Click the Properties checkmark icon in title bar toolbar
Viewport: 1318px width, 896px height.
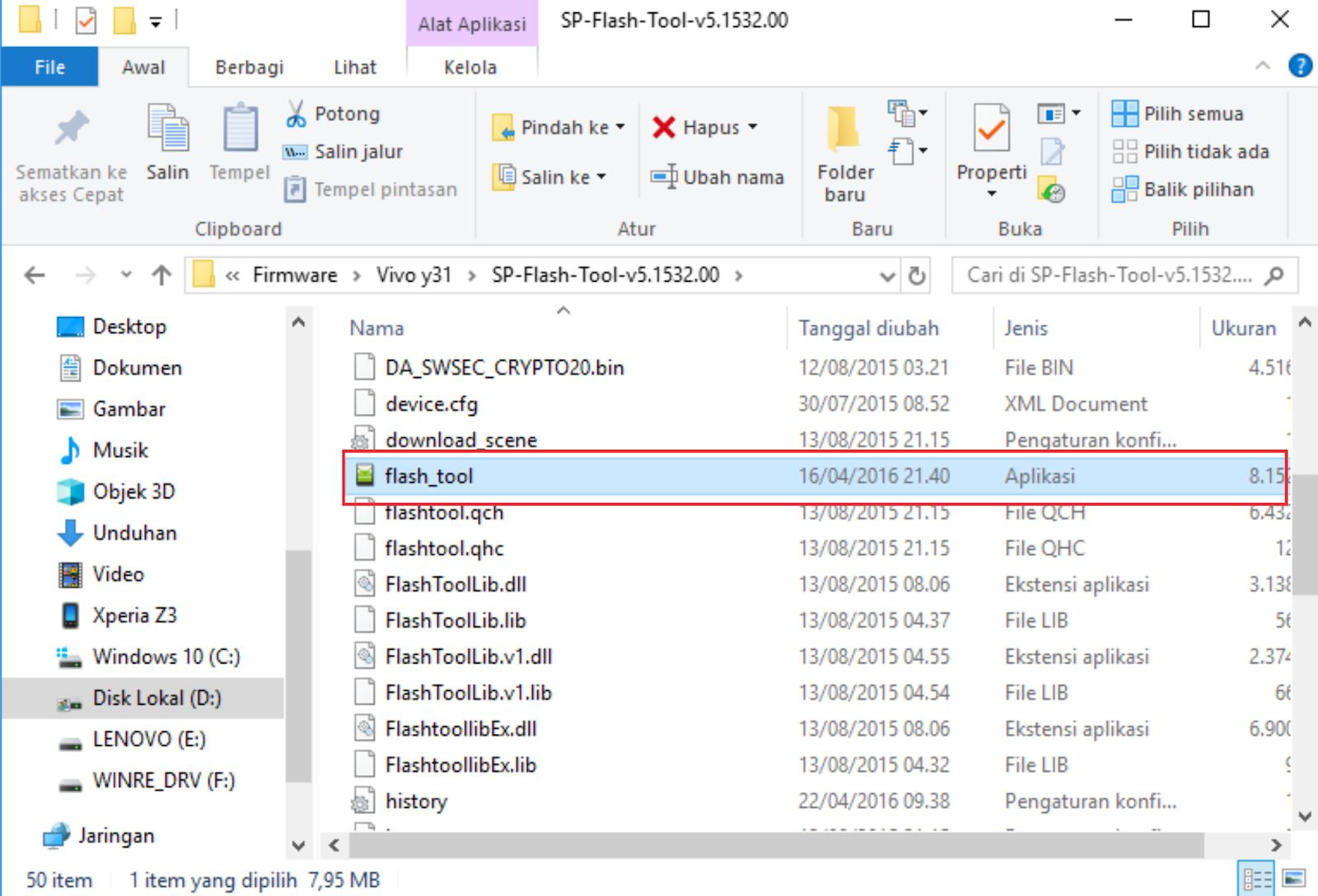tap(86, 20)
